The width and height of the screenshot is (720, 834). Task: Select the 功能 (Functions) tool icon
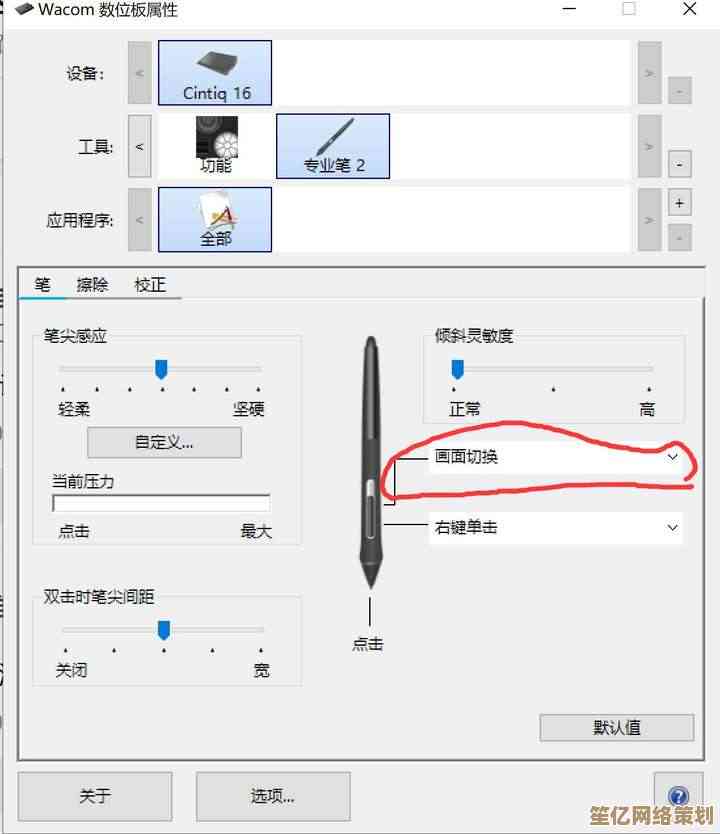(216, 145)
